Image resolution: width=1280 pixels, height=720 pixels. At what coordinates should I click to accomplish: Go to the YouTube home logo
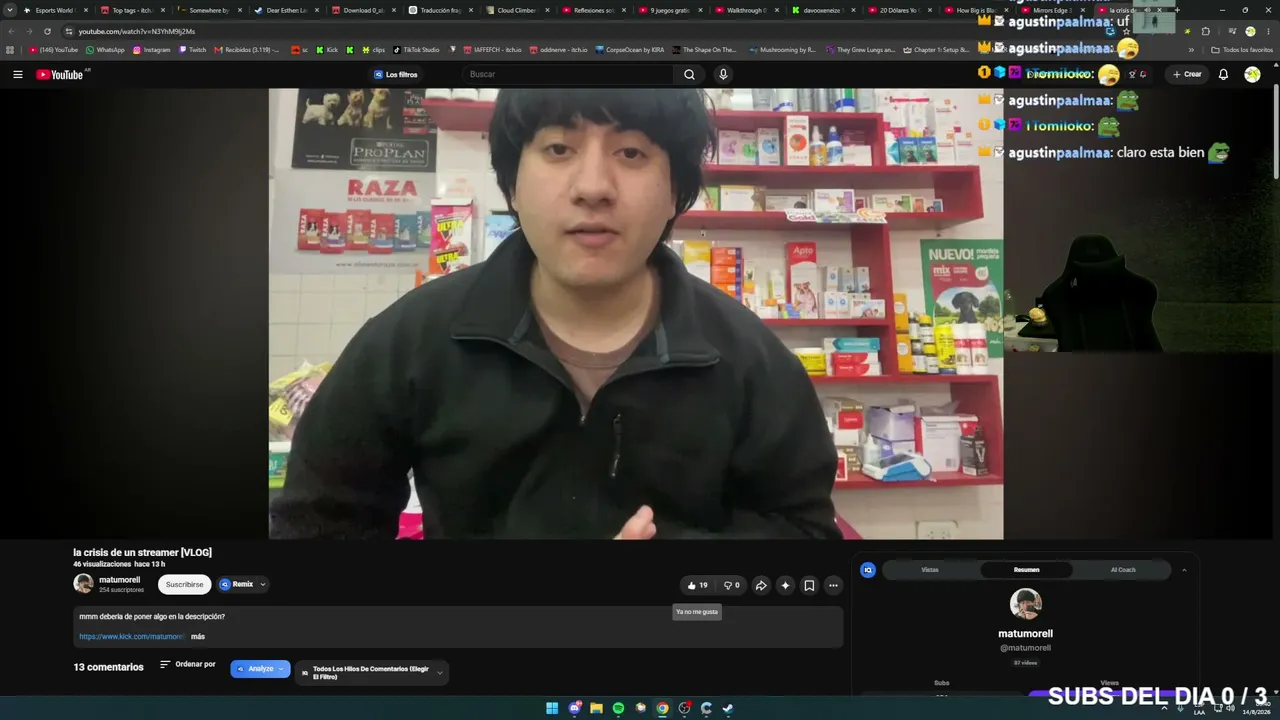[60, 75]
